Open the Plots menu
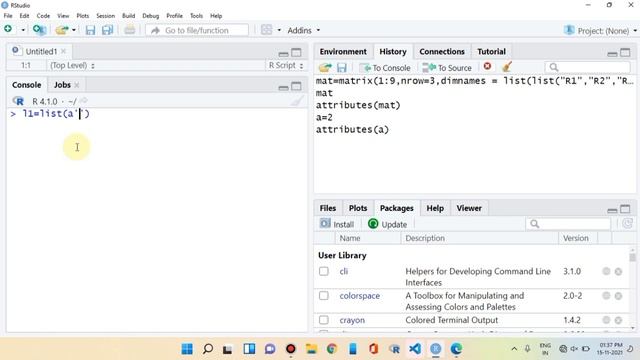Screen dimensions: 640x360 click(x=82, y=16)
